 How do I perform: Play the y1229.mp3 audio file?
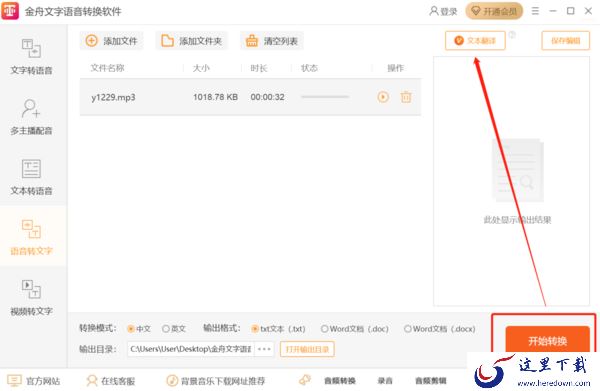point(383,97)
